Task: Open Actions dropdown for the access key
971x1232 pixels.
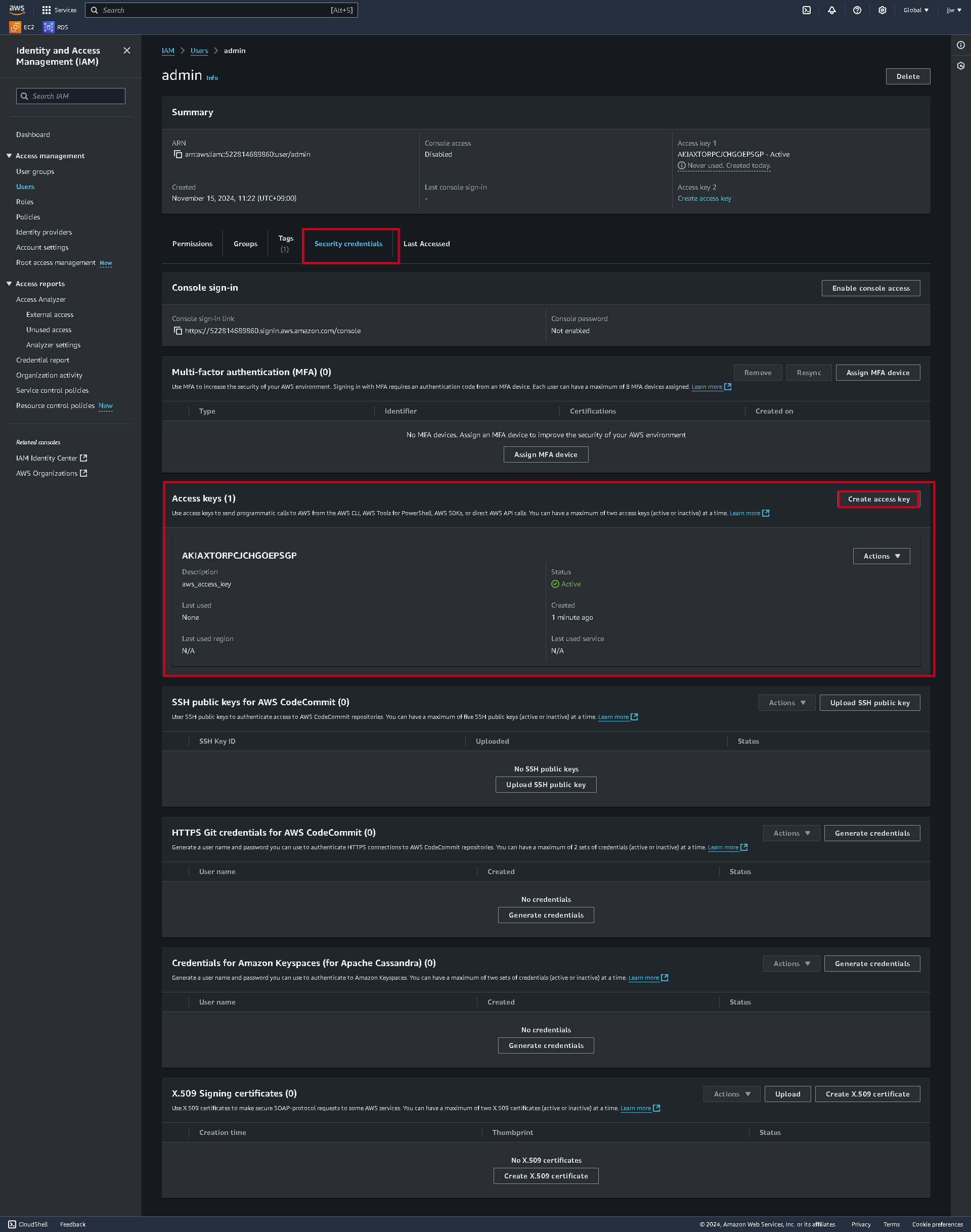Action: click(x=881, y=556)
